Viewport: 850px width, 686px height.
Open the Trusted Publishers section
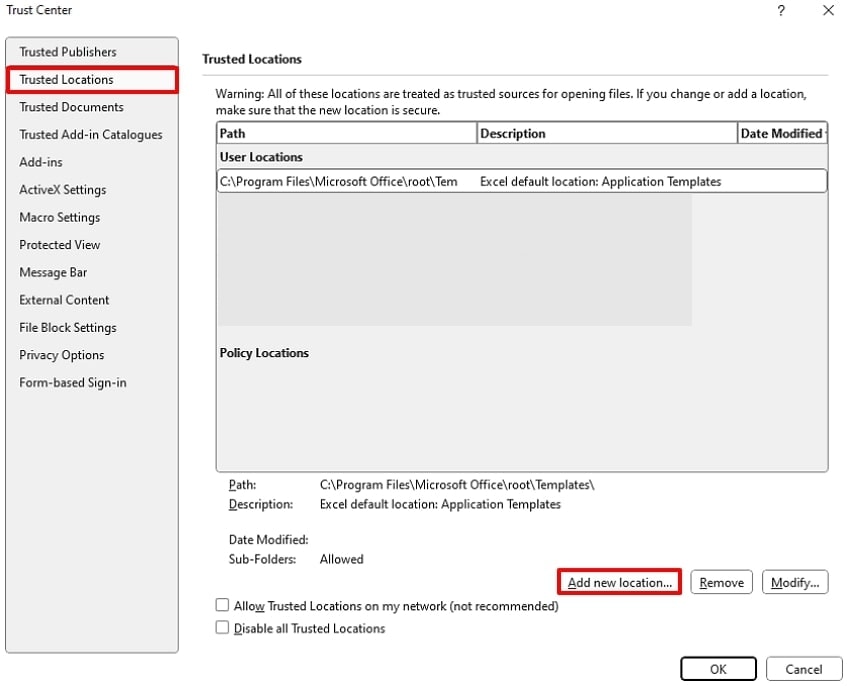click(68, 52)
